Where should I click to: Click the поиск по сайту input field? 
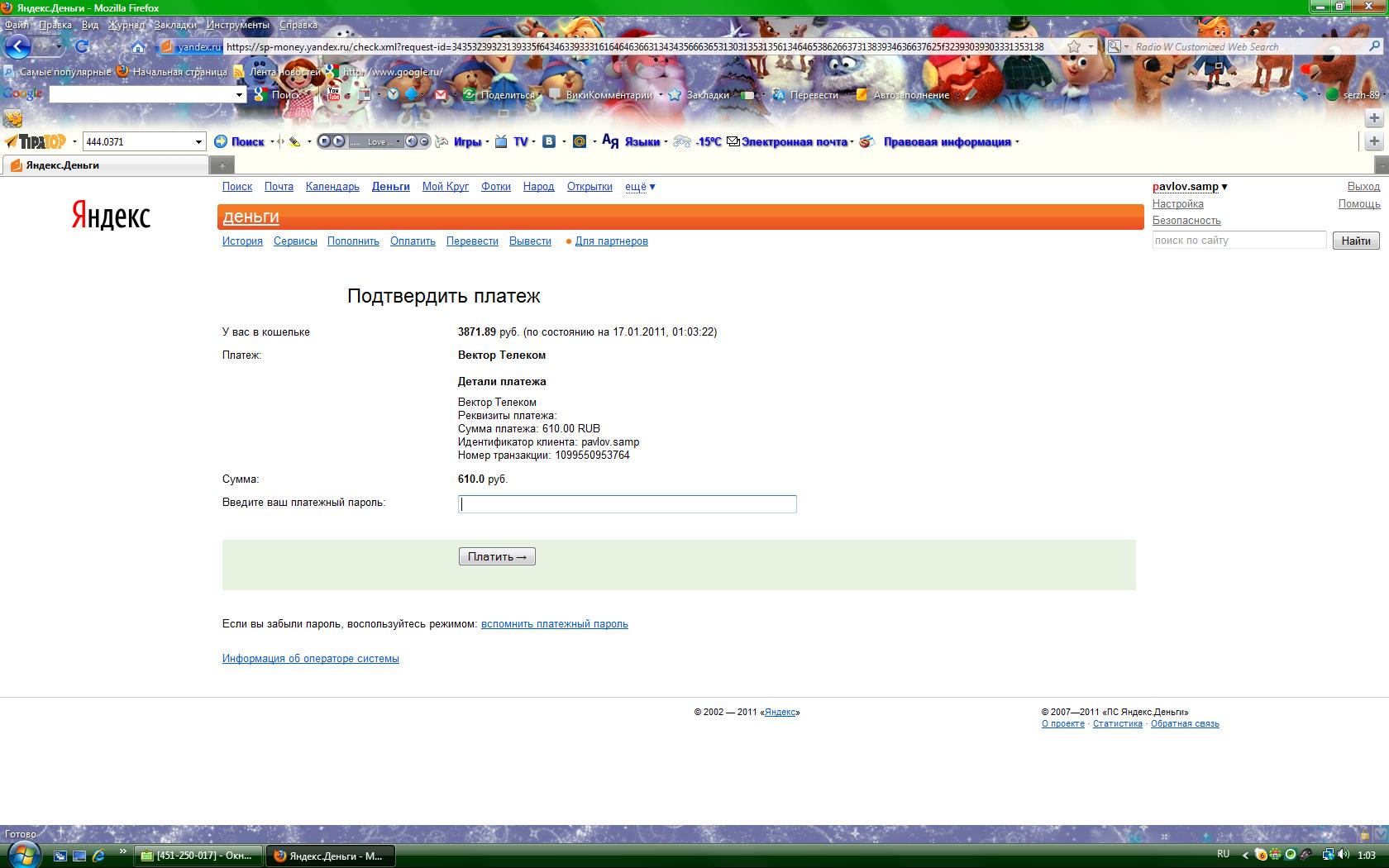tap(1239, 241)
